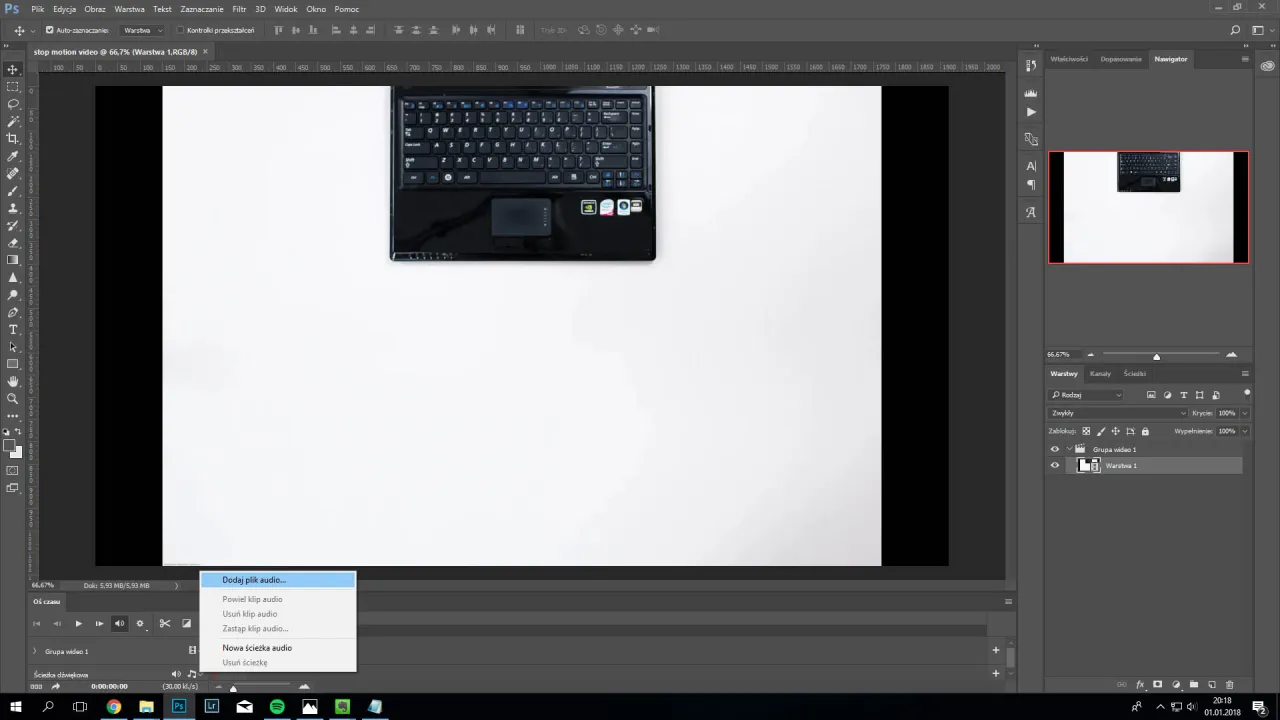Close the stop motion video document tab
Image resolution: width=1280 pixels, height=720 pixels.
[x=205, y=50]
